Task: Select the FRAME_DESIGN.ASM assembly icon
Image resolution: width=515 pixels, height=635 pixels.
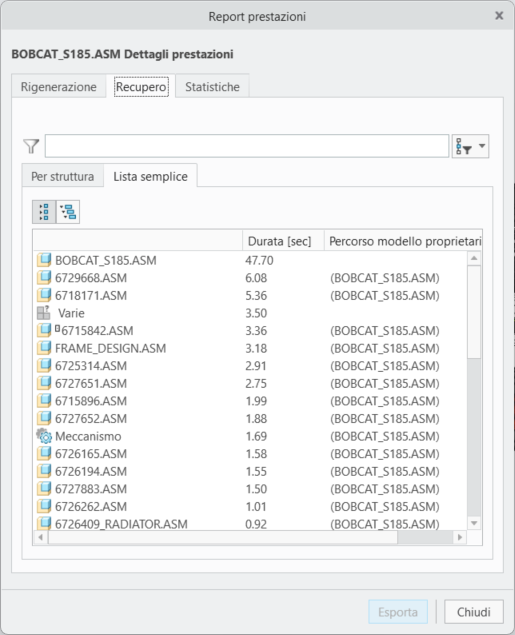Action: point(44,348)
